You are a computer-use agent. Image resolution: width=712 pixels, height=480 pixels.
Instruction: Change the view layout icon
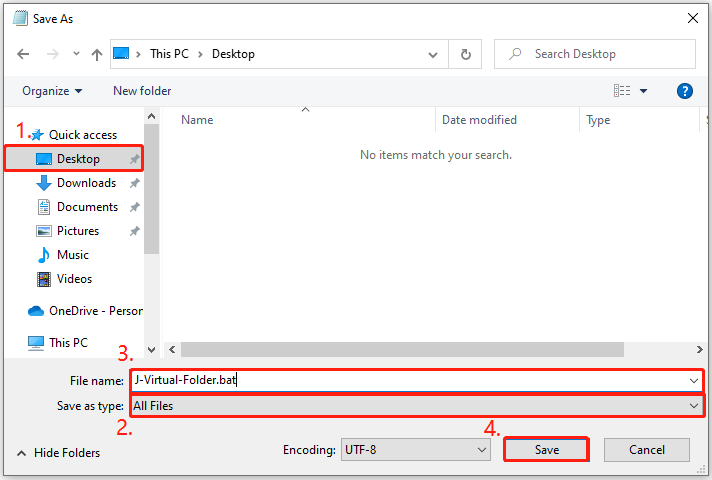point(622,91)
